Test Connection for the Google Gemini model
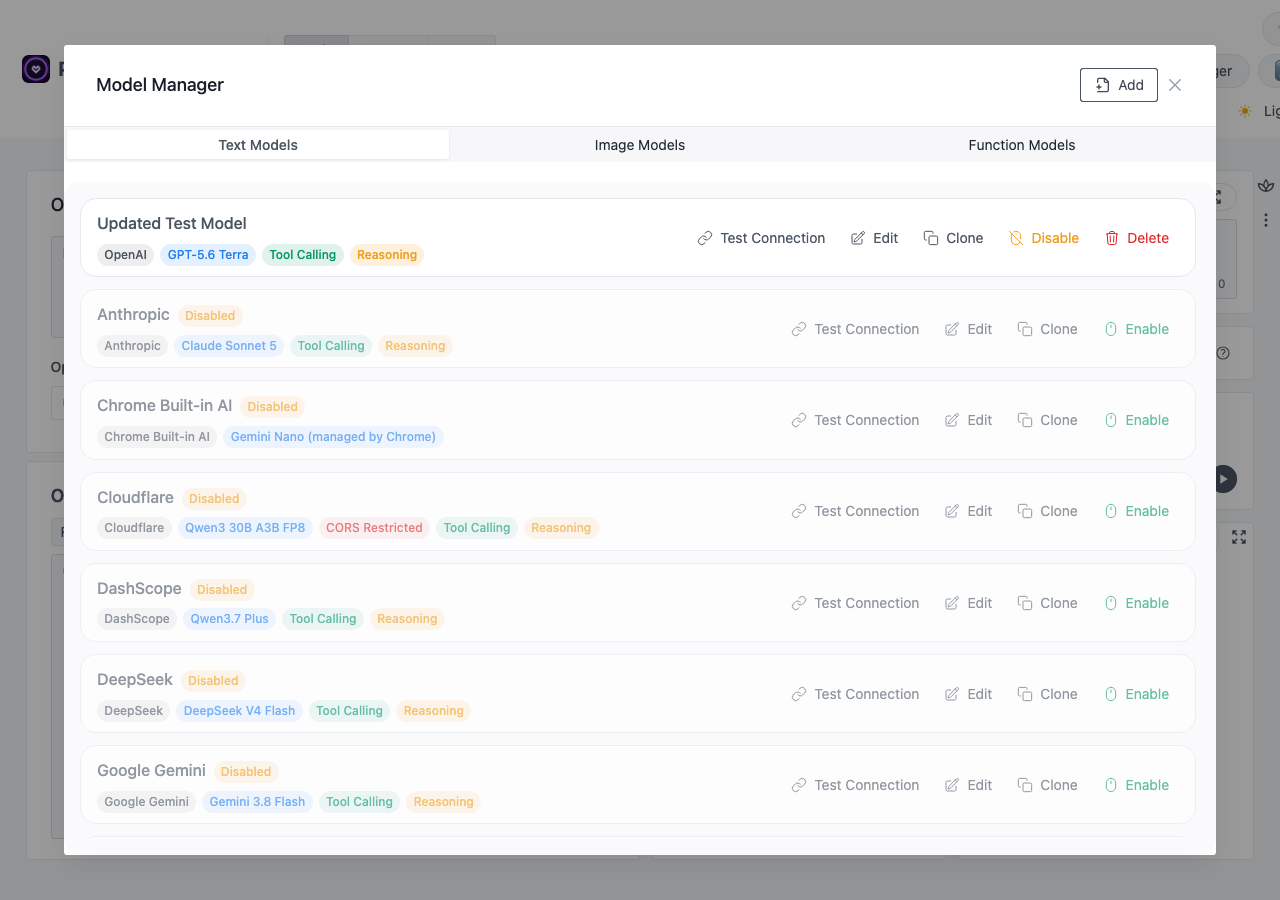1280x900 pixels. coord(855,785)
